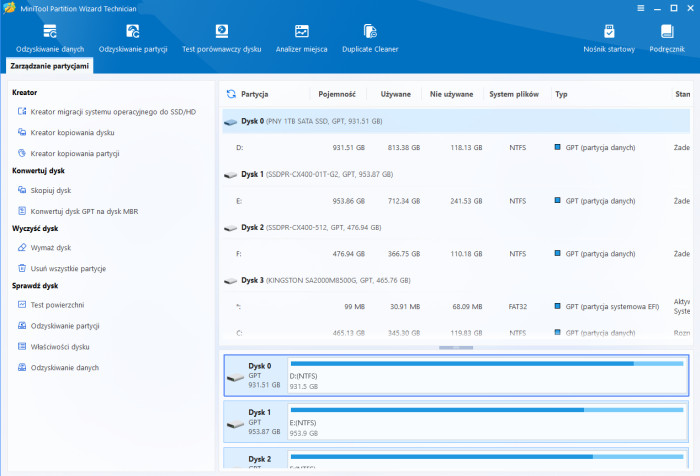Screen dimensions: 700x476
Task: Click the Skopiuj dysk sidebar icon
Action: [22, 190]
